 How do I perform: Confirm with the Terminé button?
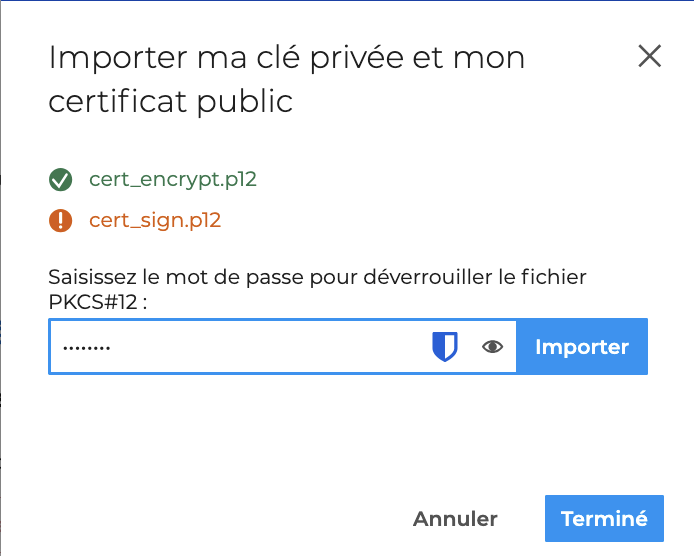pyautogui.click(x=604, y=519)
